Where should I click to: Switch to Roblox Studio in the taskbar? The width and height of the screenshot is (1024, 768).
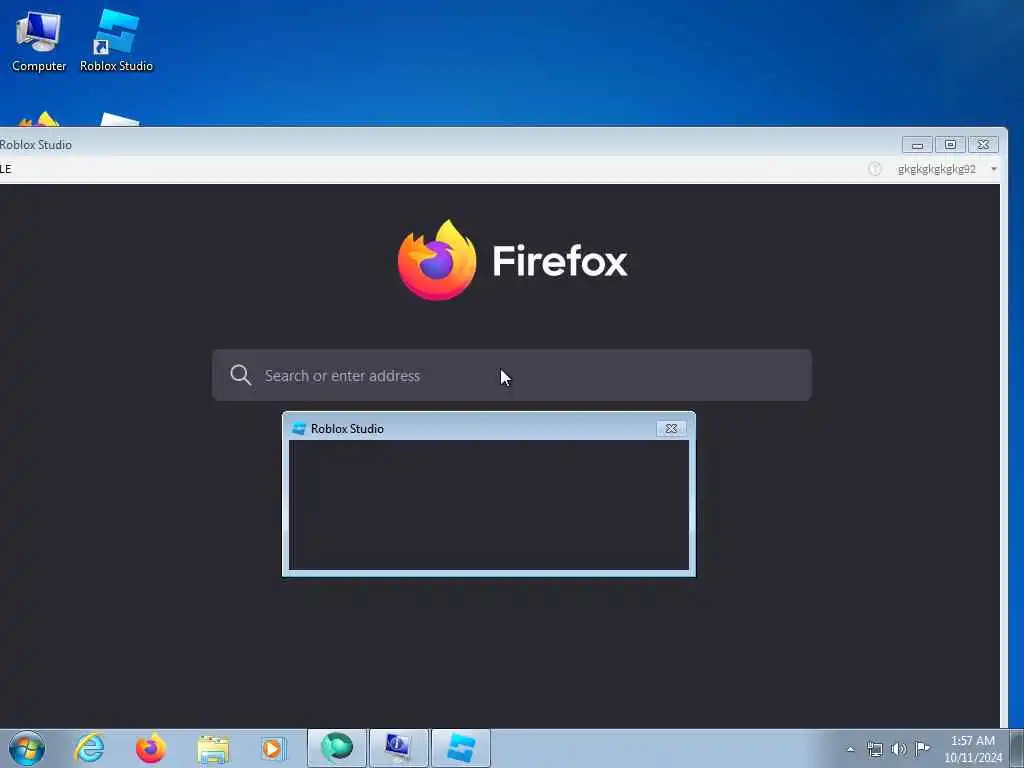click(460, 748)
